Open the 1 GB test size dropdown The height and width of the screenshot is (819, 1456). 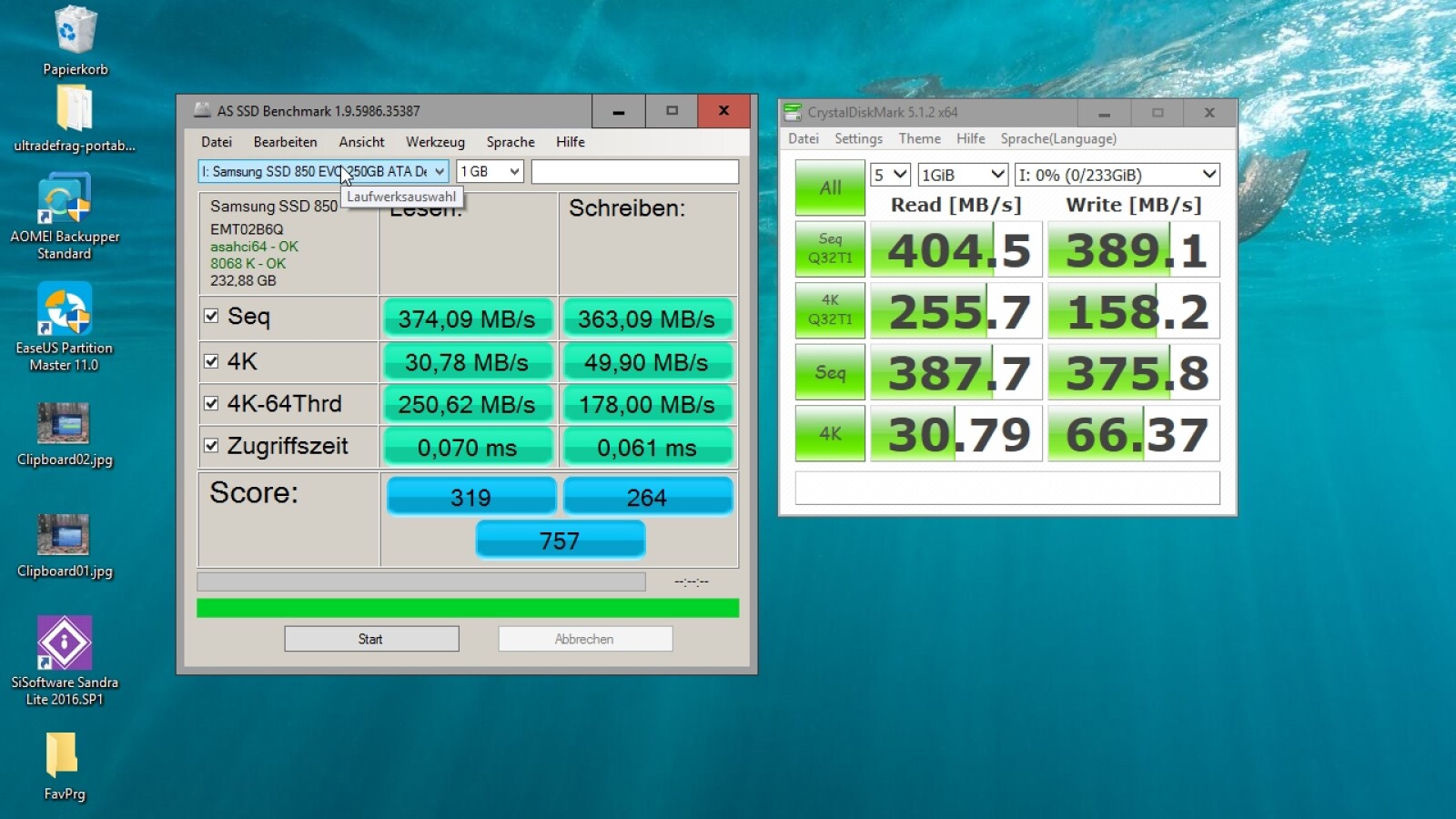(x=490, y=171)
